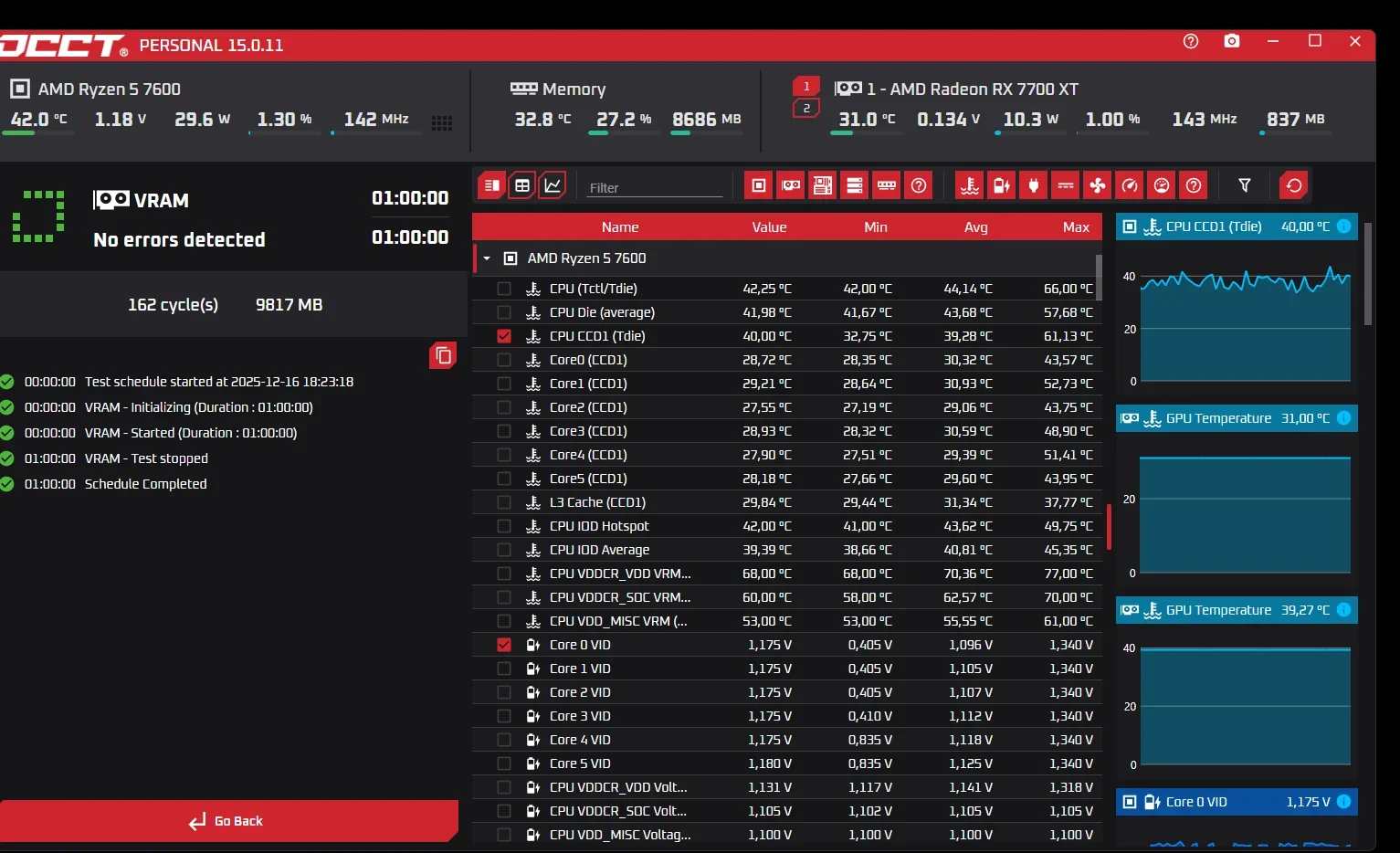Check the CPU (Tctl/Tdie) sensor checkbox
The height and width of the screenshot is (853, 1400).
[504, 289]
